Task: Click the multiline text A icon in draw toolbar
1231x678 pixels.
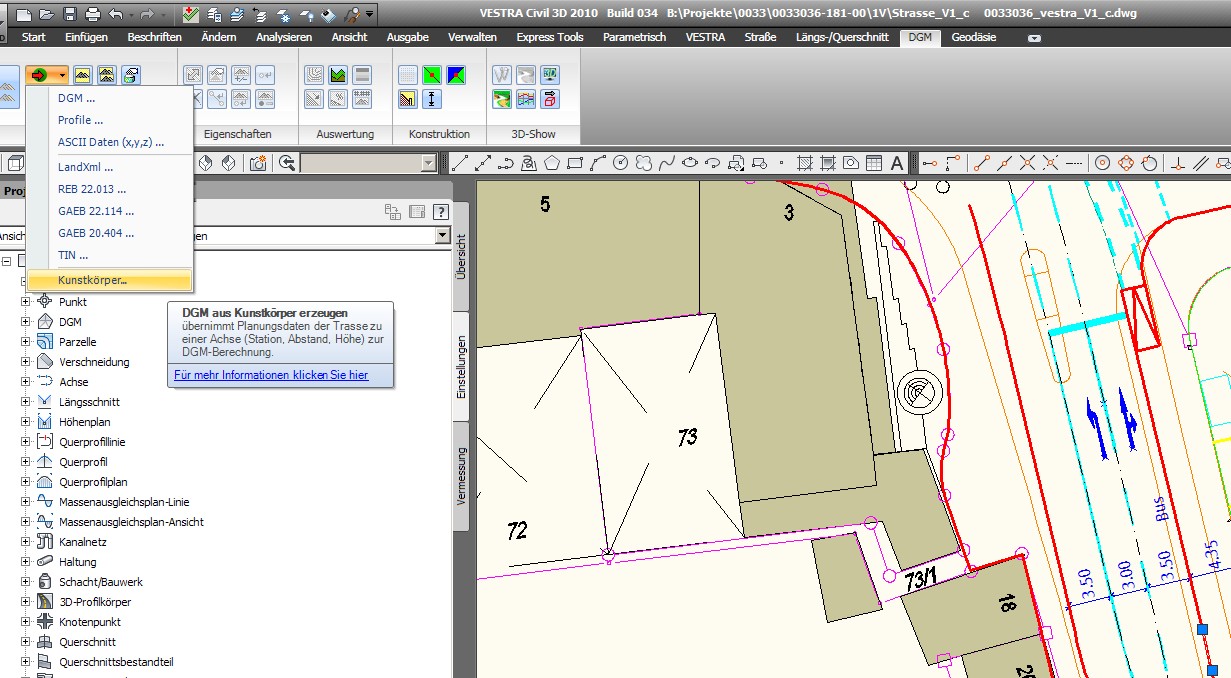Action: click(897, 163)
